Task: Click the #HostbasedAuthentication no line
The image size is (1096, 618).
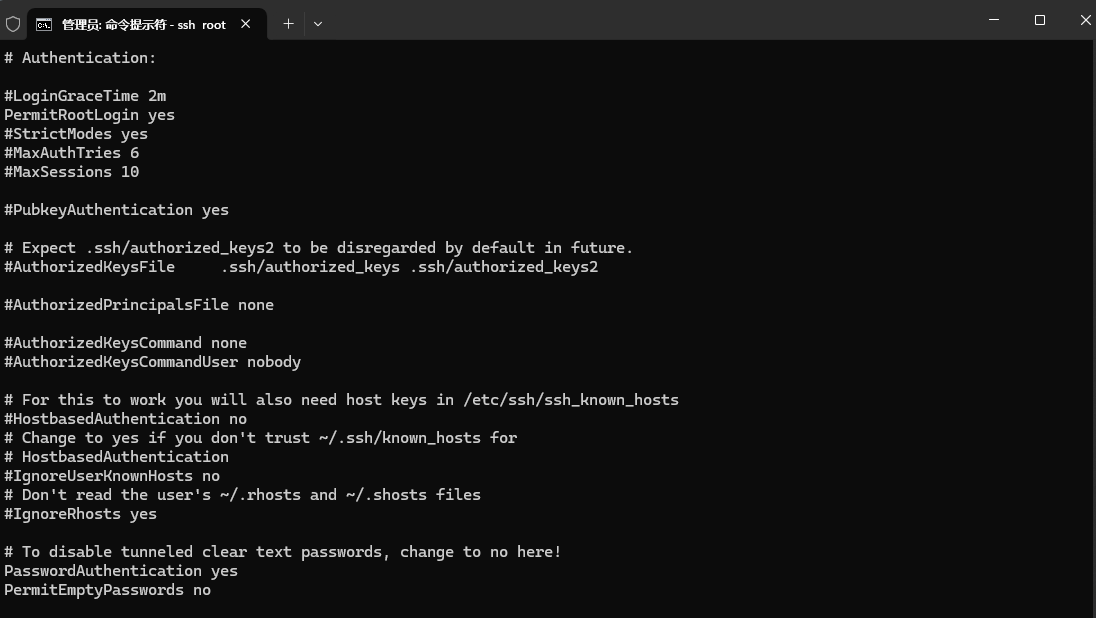Action: (125, 419)
